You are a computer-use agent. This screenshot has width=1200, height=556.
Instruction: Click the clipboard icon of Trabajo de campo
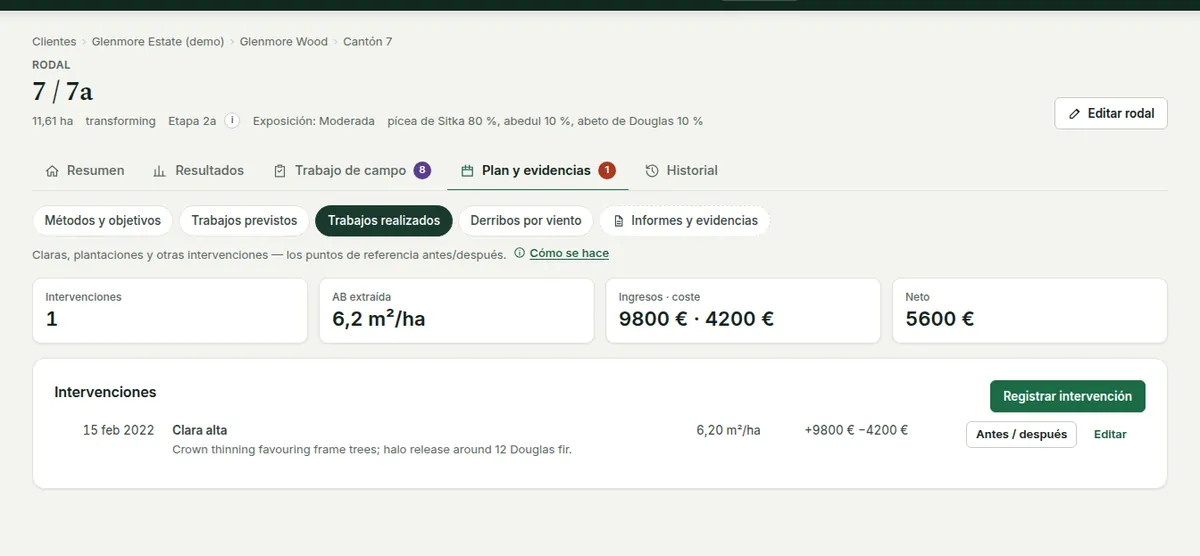tap(280, 171)
